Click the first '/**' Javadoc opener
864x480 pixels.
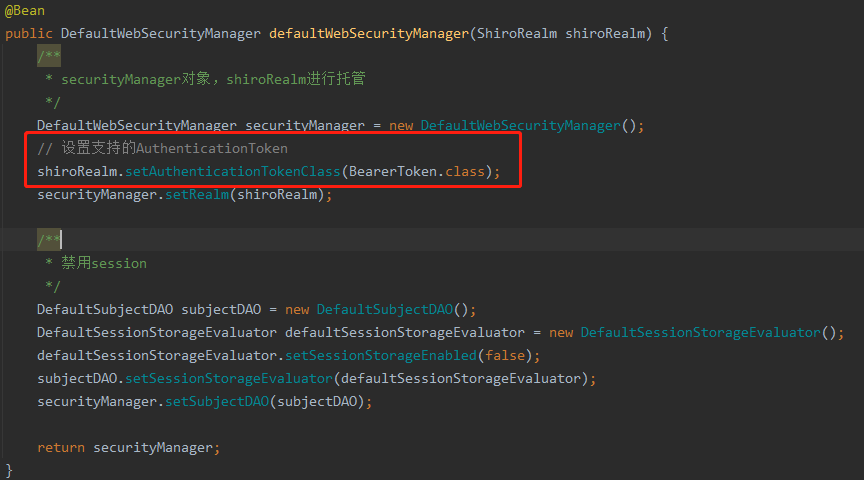(49, 56)
